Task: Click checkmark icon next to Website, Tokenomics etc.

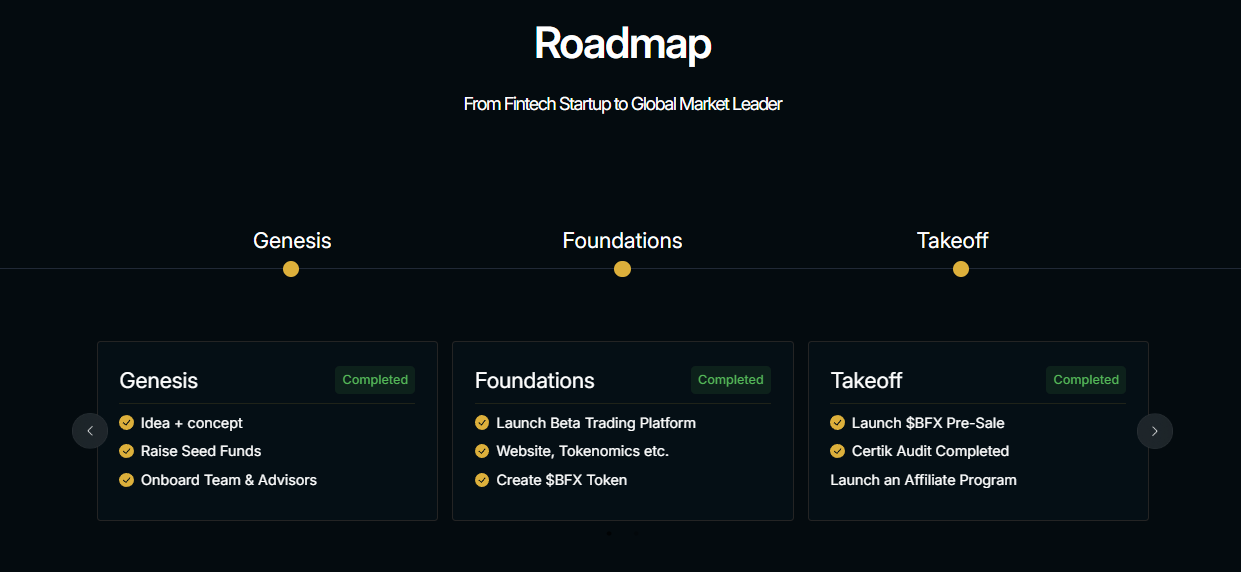Action: pyautogui.click(x=482, y=451)
